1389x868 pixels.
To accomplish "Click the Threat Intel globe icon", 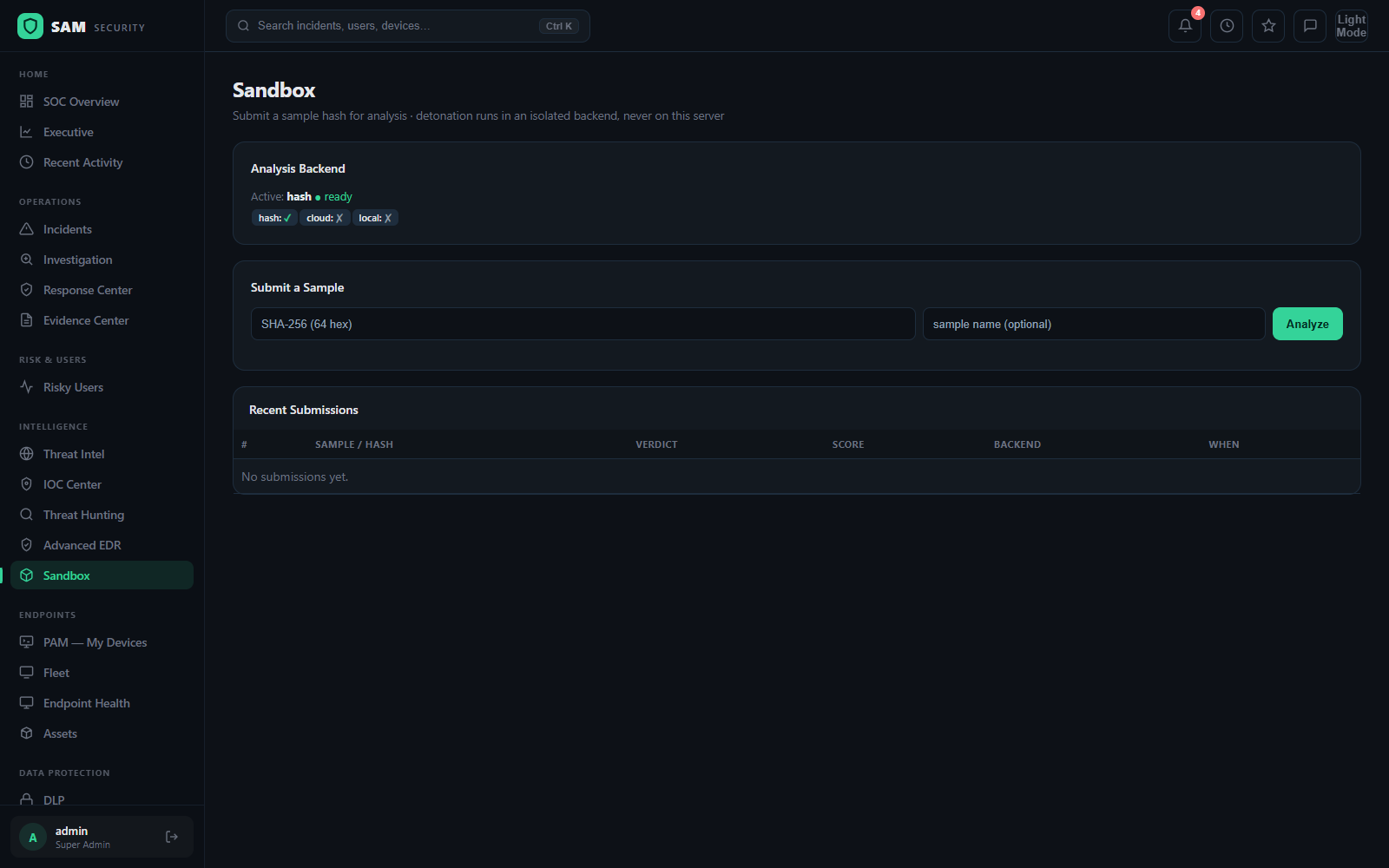I will point(27,454).
